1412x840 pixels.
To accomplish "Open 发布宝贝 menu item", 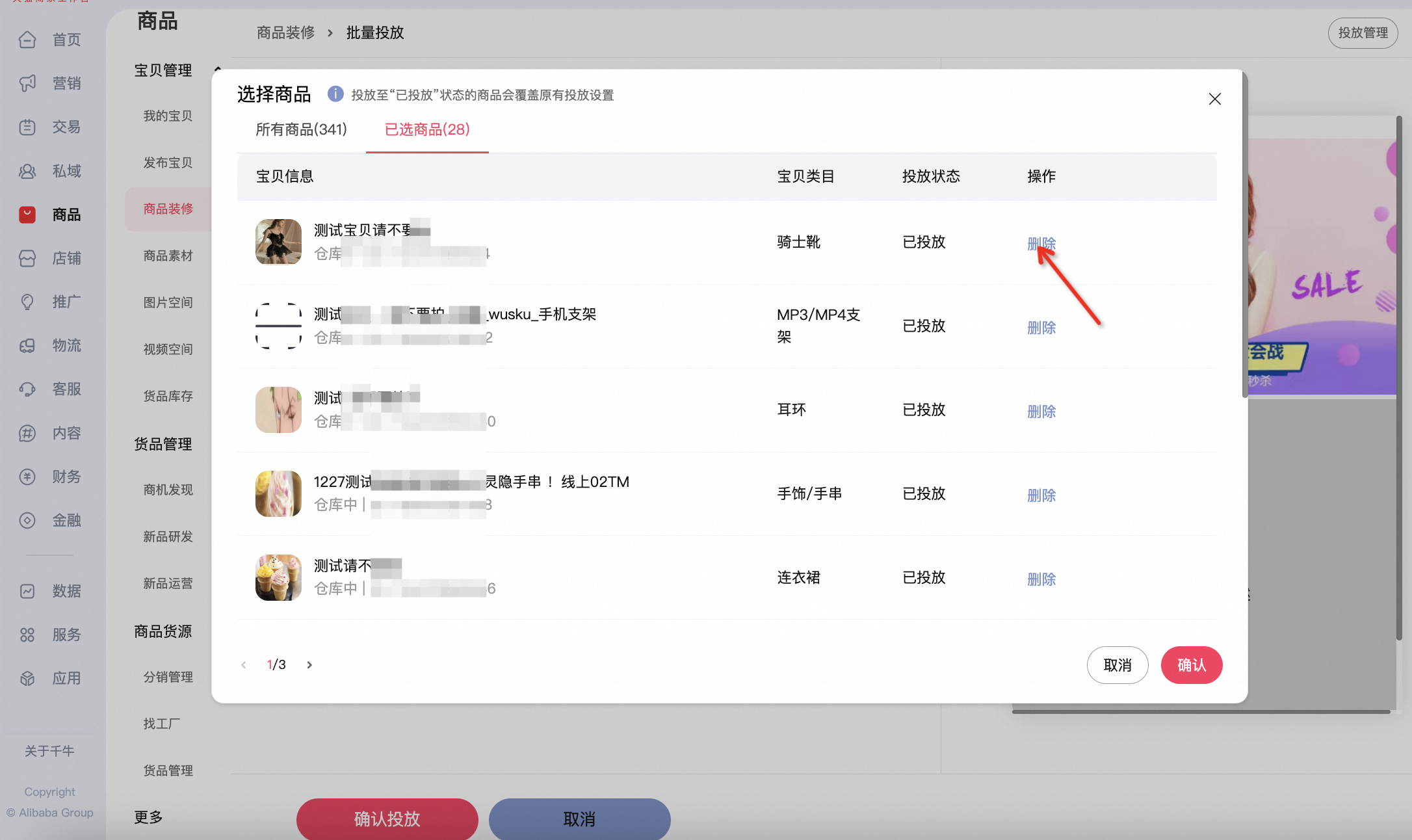I will [x=168, y=163].
